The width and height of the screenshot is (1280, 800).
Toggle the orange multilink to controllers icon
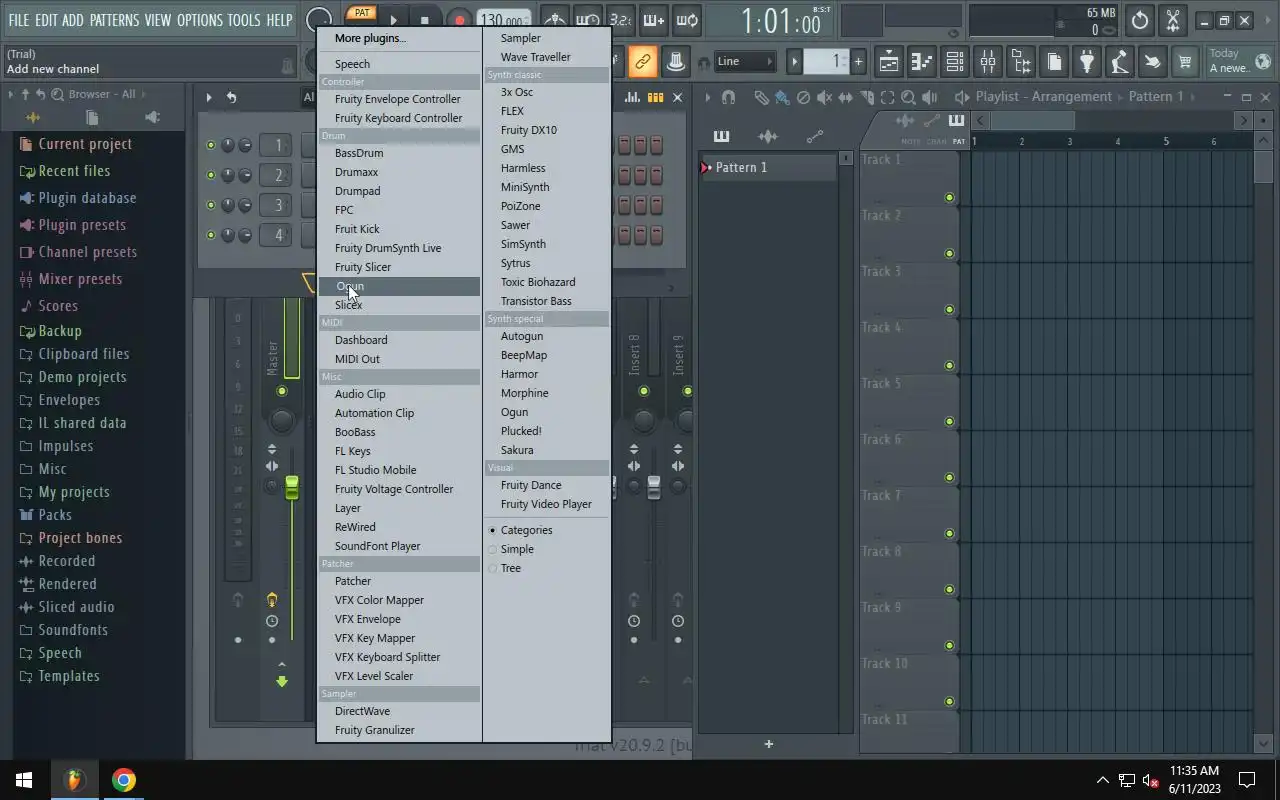[x=643, y=62]
